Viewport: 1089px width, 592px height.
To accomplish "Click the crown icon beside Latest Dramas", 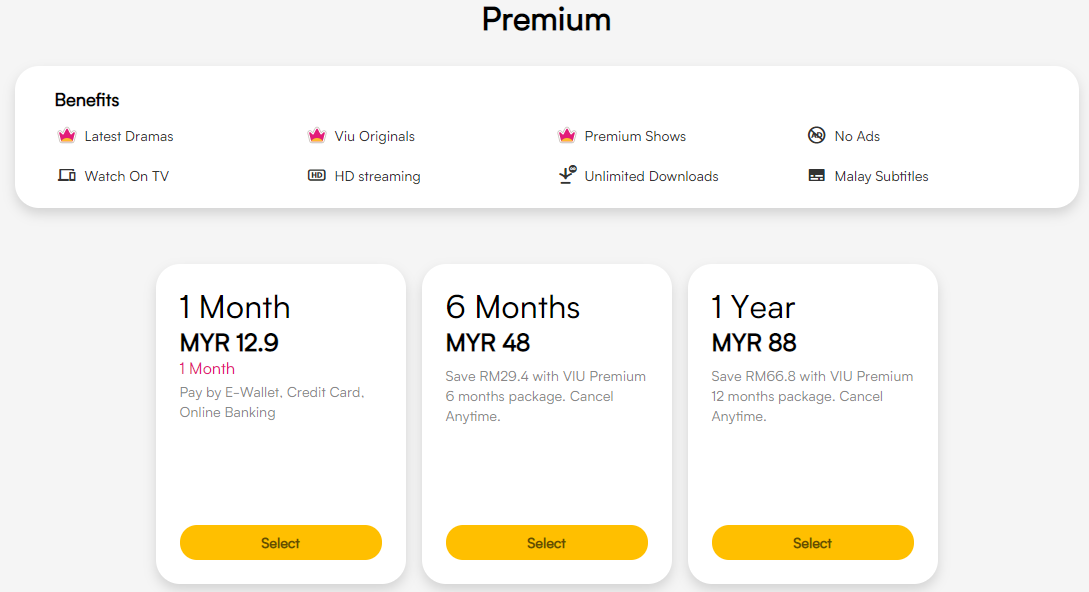I will click(67, 136).
